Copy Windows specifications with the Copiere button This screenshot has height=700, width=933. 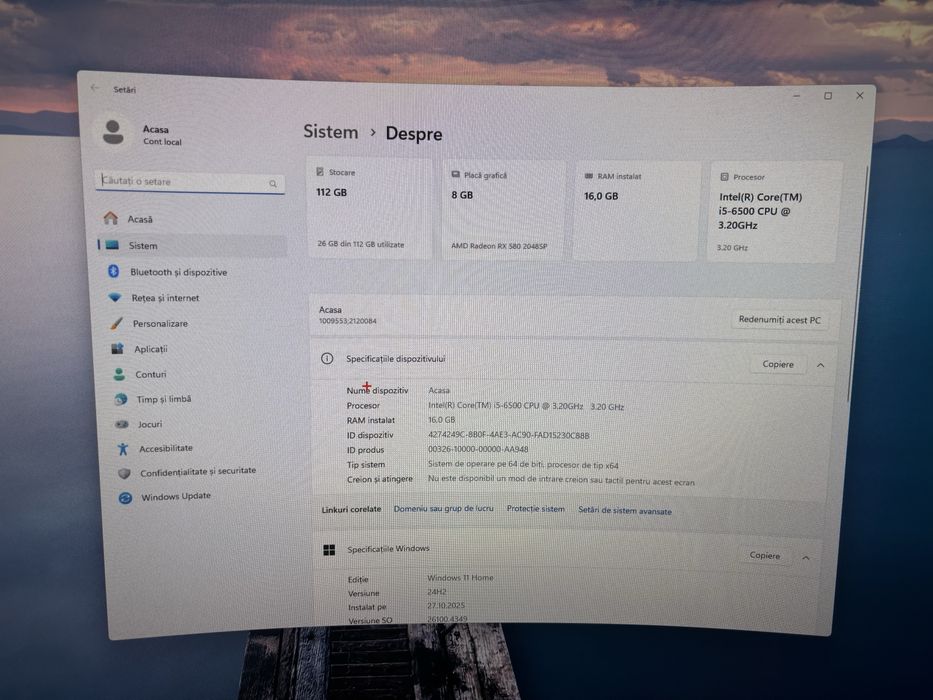(765, 555)
